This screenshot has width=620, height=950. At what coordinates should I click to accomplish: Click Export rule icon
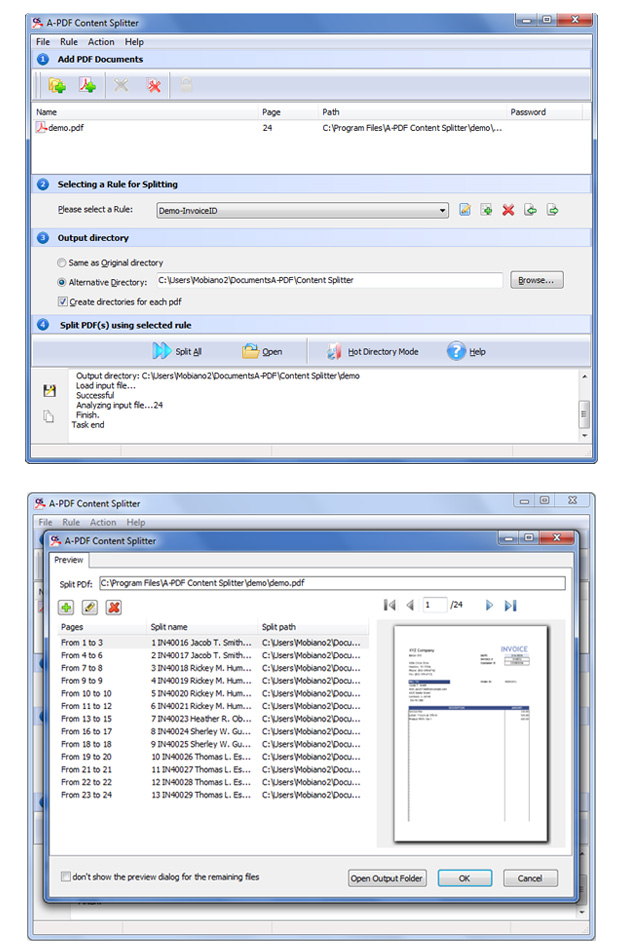coord(552,210)
